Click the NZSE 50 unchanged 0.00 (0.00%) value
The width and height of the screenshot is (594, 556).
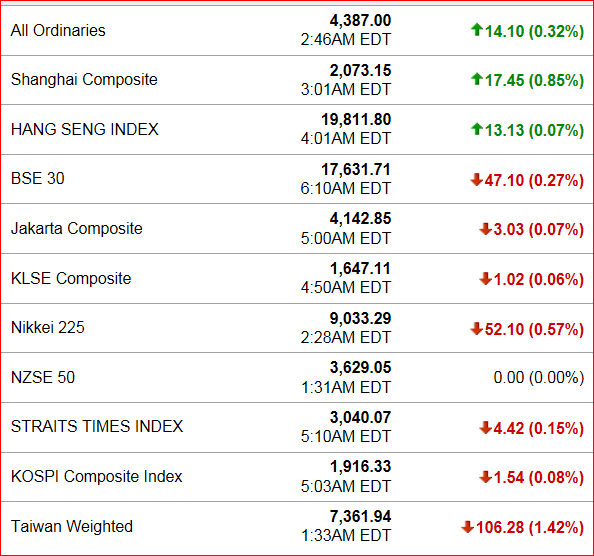539,378
